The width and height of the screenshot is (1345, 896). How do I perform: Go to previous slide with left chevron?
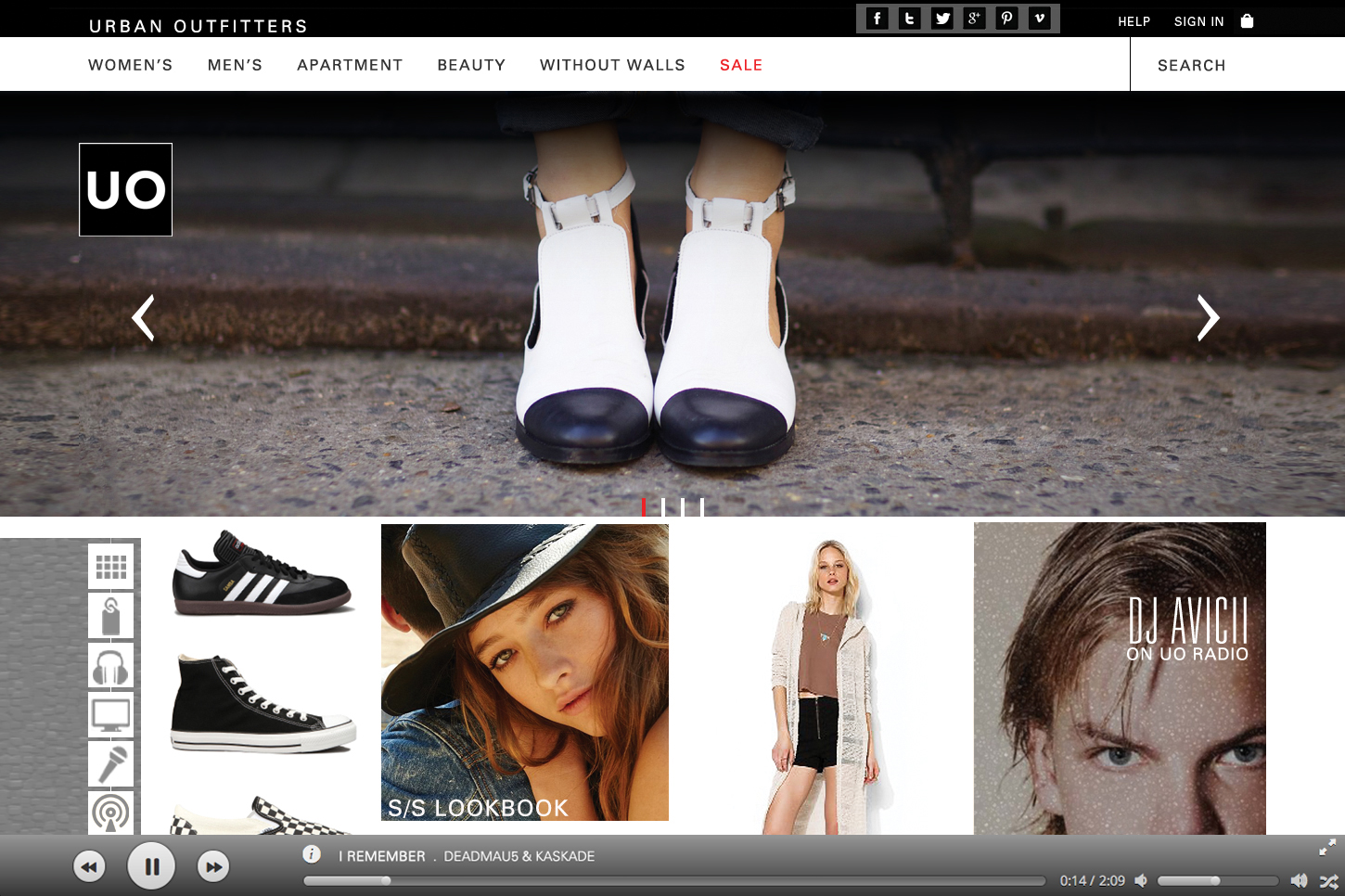[x=143, y=318]
